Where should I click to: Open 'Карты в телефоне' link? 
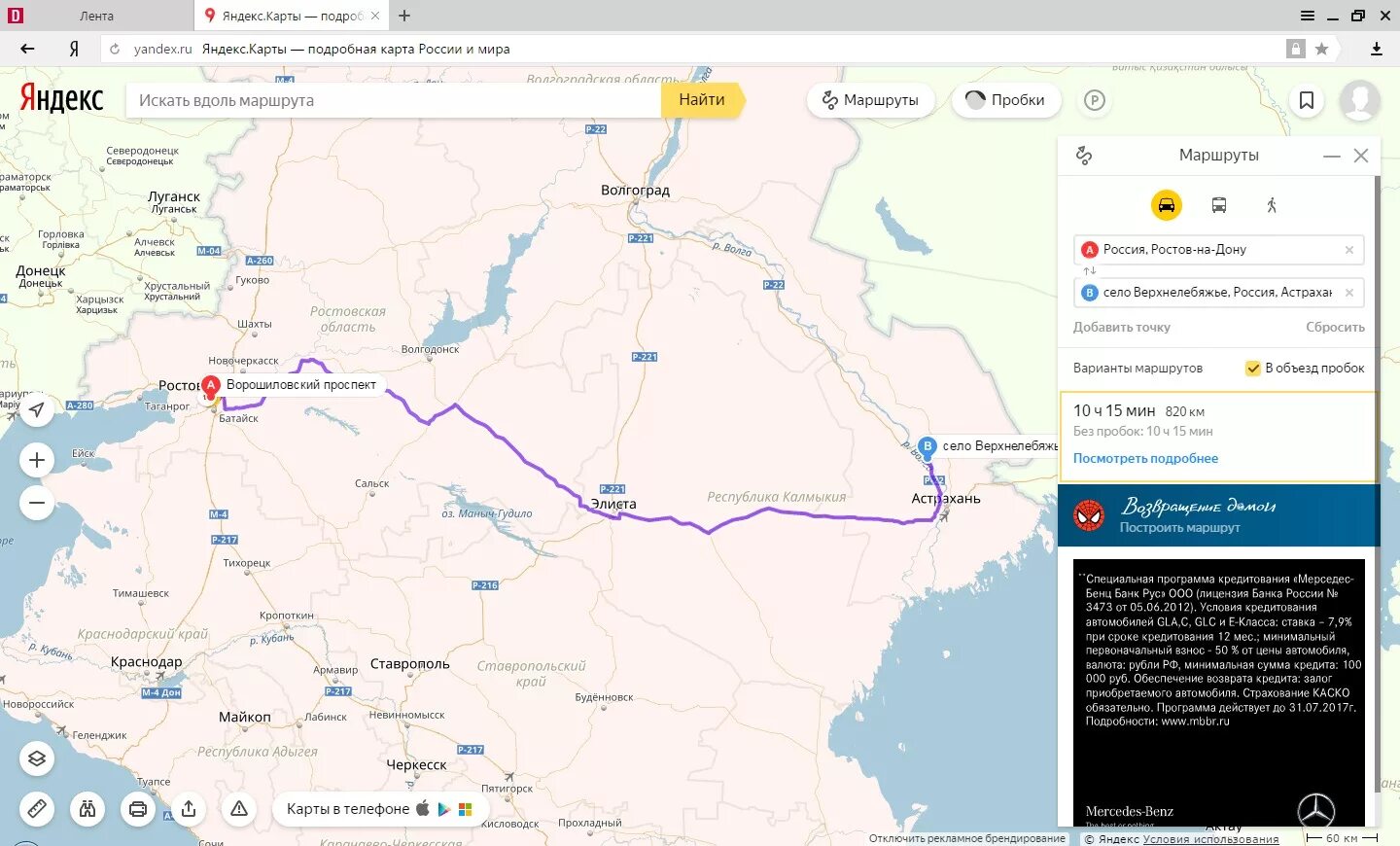pos(348,809)
